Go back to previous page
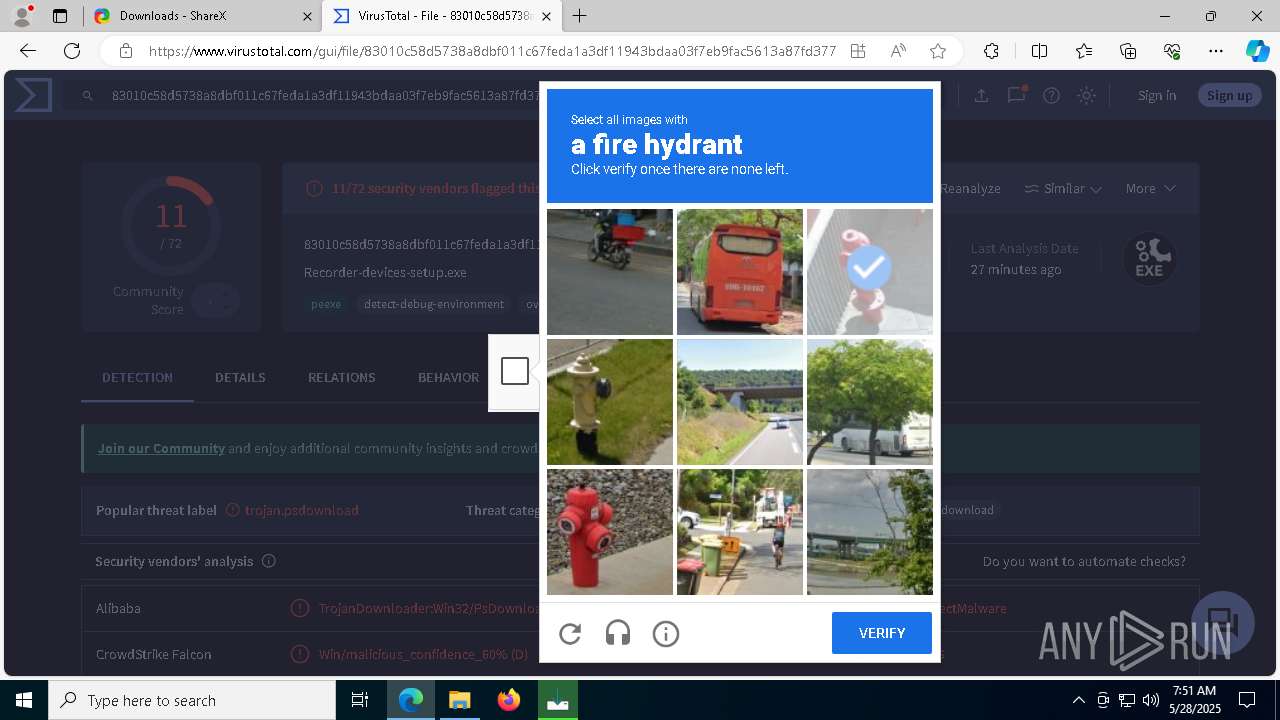 [x=28, y=51]
